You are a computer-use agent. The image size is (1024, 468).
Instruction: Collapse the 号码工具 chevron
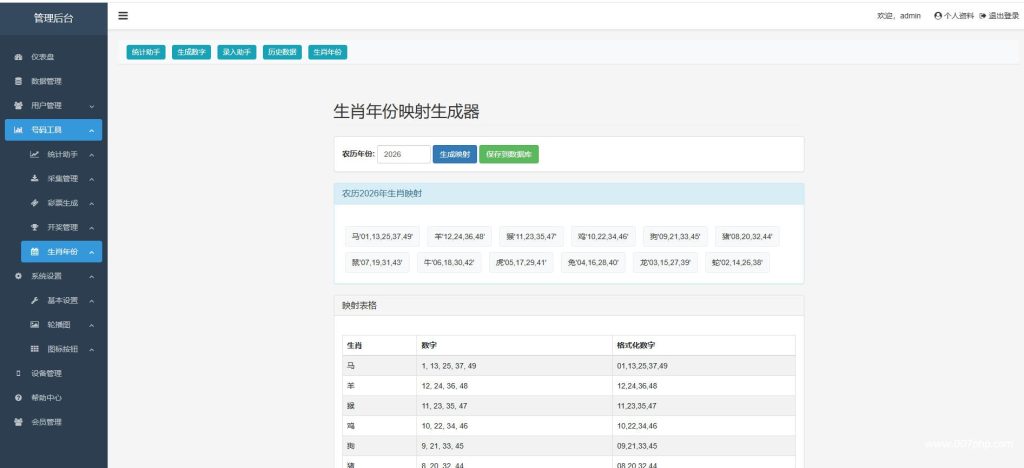(x=91, y=131)
